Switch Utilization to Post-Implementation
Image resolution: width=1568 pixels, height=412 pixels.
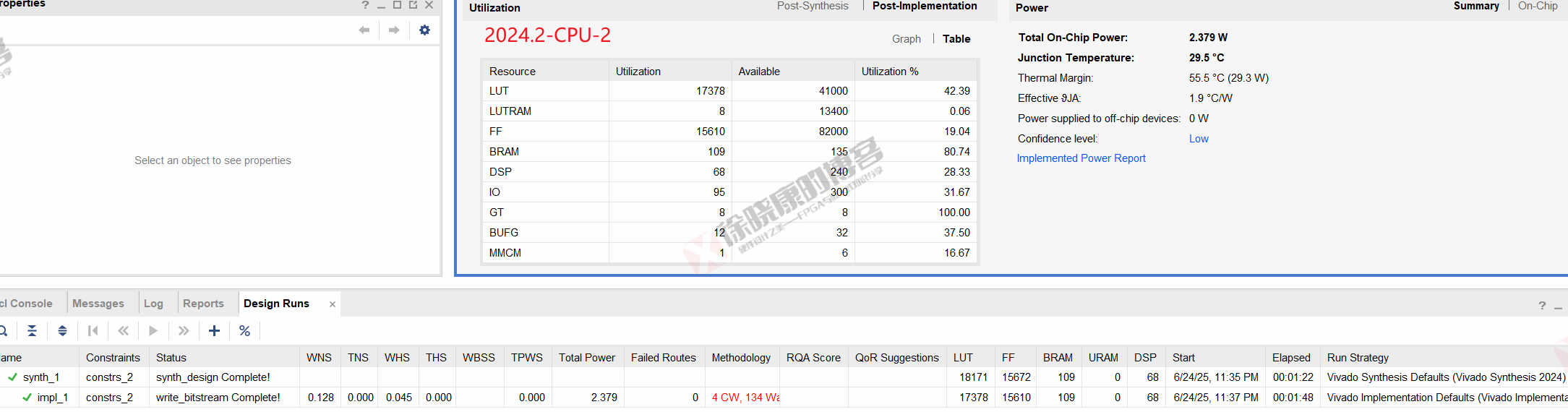tap(925, 6)
